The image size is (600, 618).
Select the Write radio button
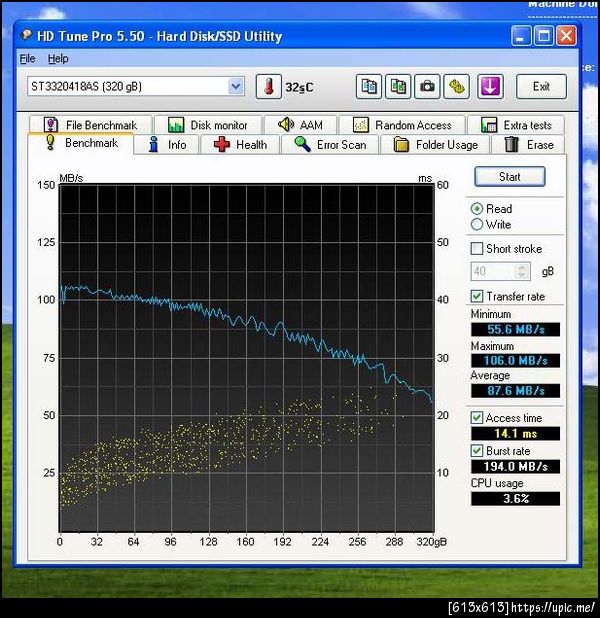477,224
